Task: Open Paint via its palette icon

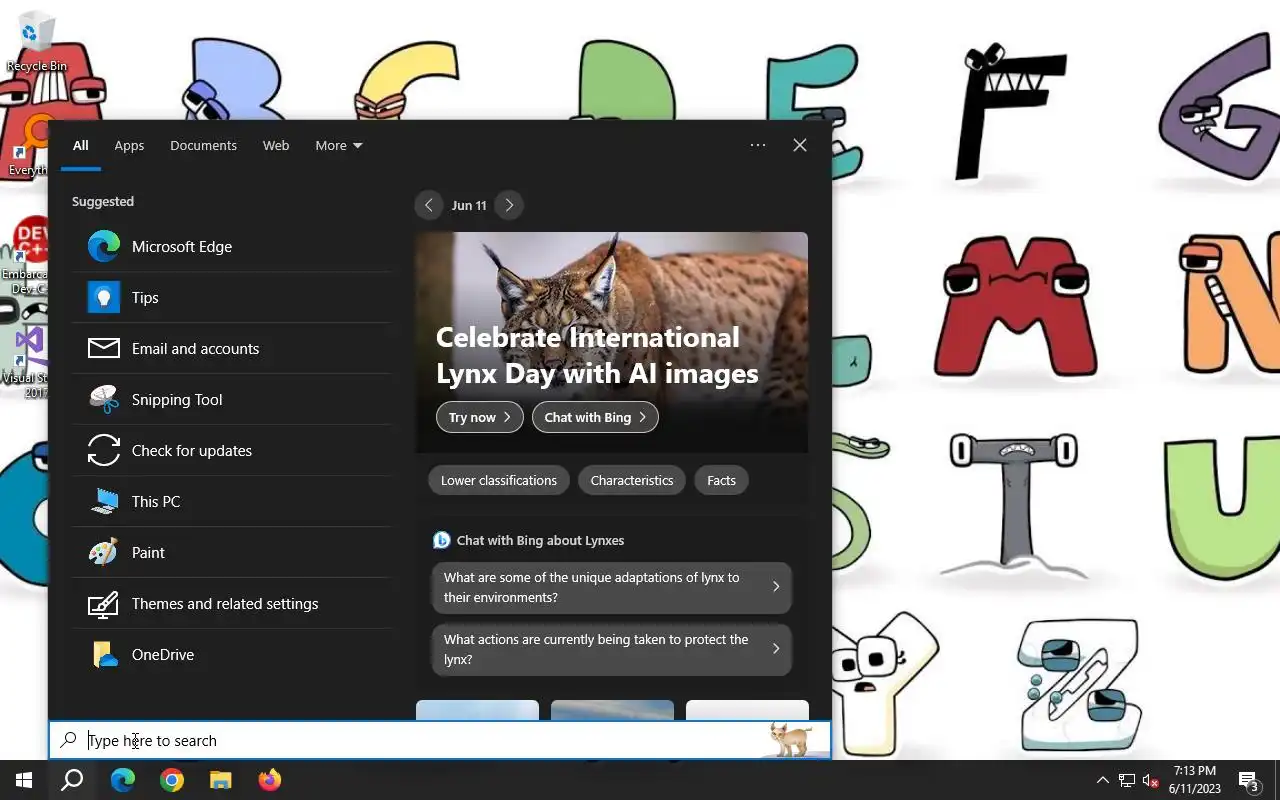Action: pos(104,552)
